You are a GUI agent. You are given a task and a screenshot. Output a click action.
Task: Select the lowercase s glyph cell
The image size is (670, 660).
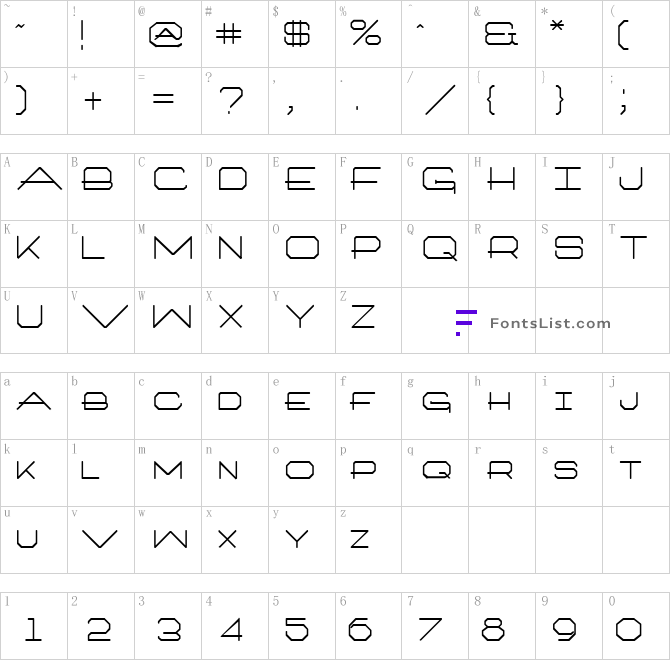(x=569, y=473)
